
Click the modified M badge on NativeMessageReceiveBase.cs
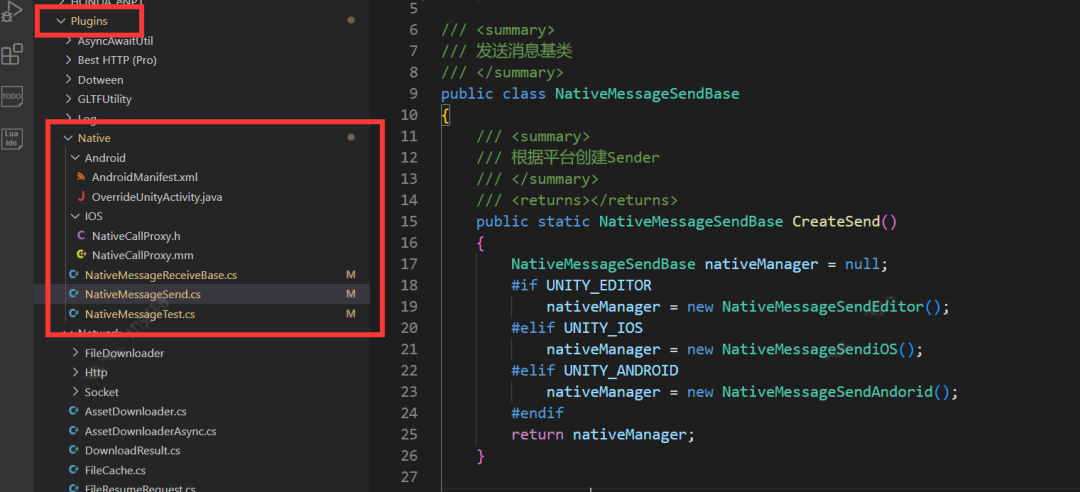[x=351, y=275]
